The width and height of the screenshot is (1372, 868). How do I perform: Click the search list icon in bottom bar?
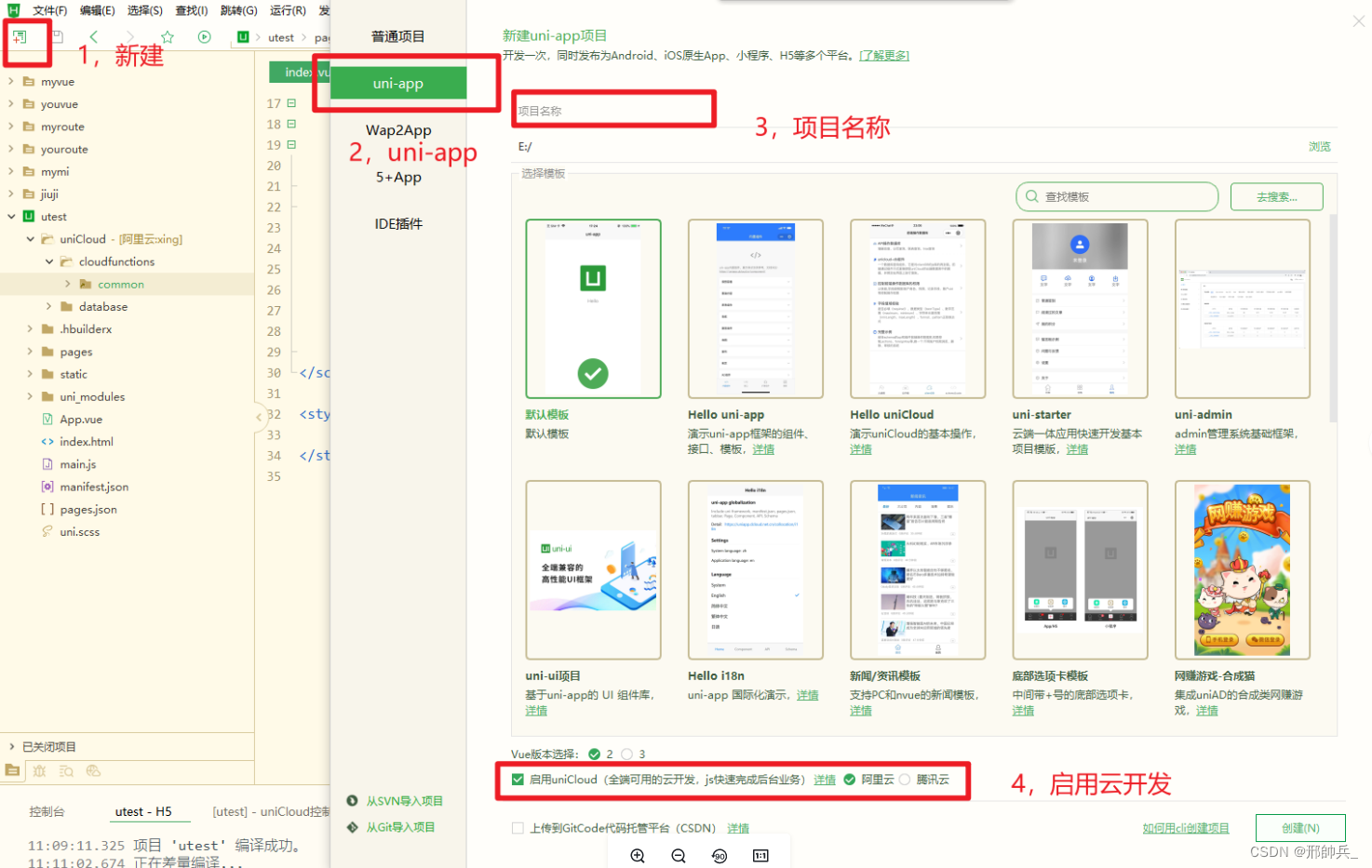tap(66, 770)
